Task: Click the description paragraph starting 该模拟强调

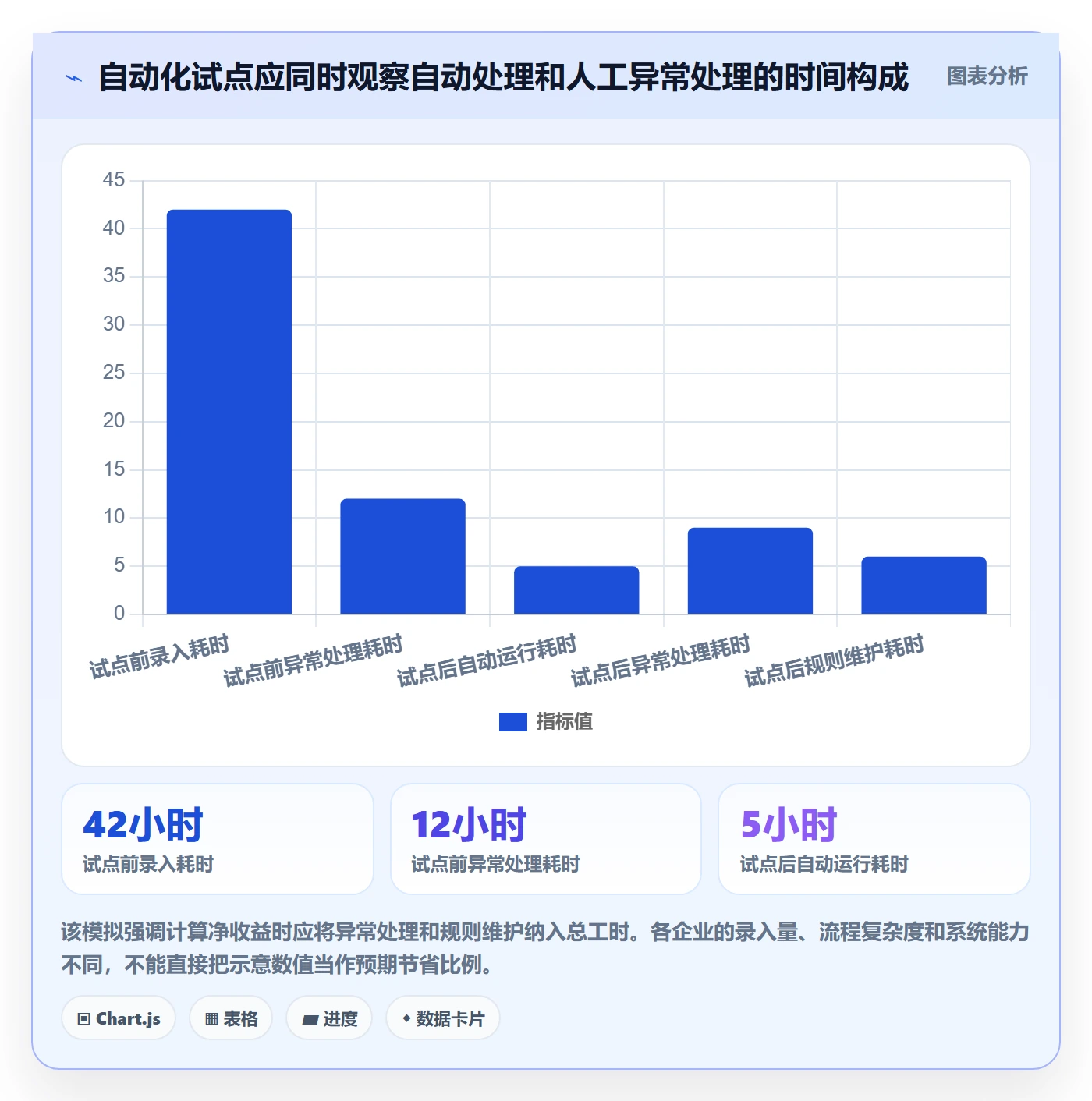Action: coord(545,948)
